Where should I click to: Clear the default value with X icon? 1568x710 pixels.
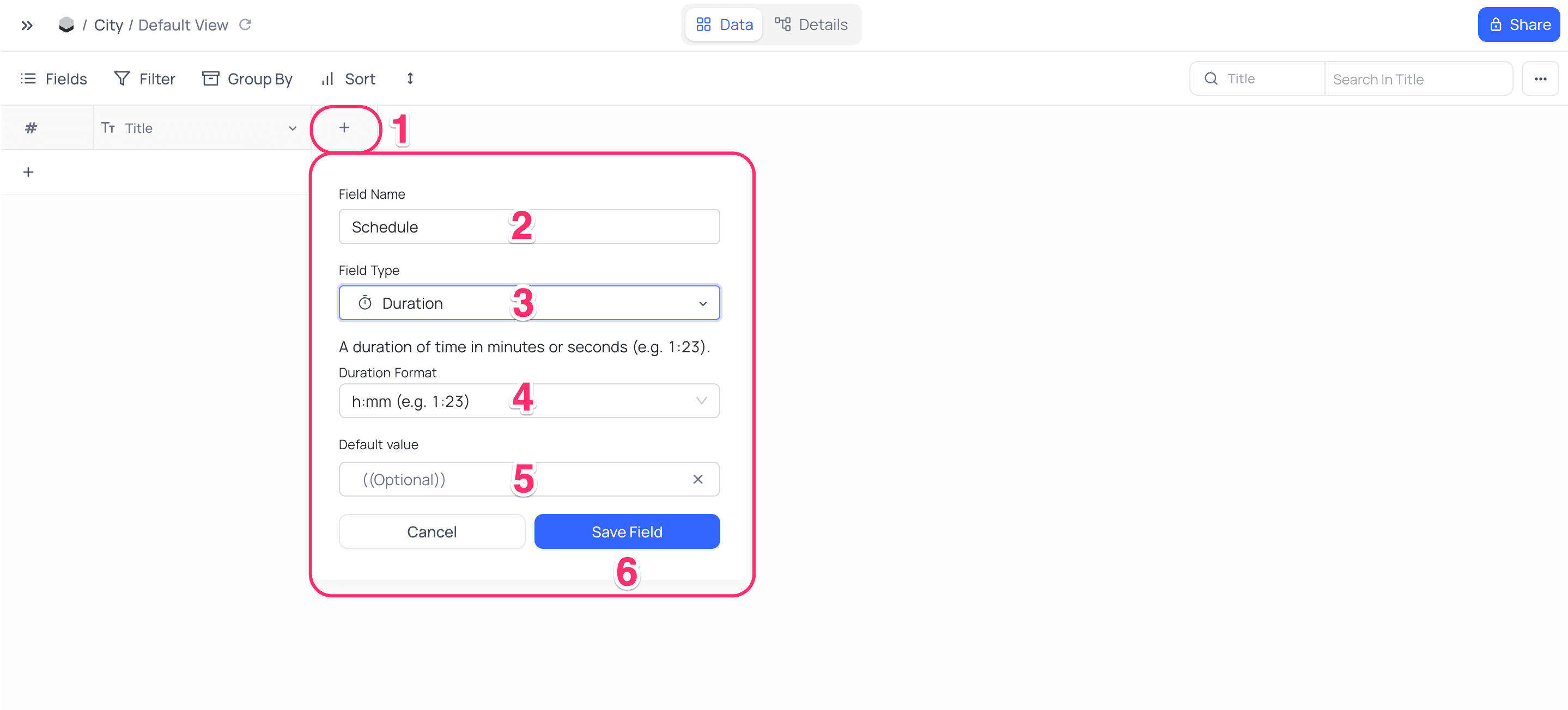click(x=697, y=480)
